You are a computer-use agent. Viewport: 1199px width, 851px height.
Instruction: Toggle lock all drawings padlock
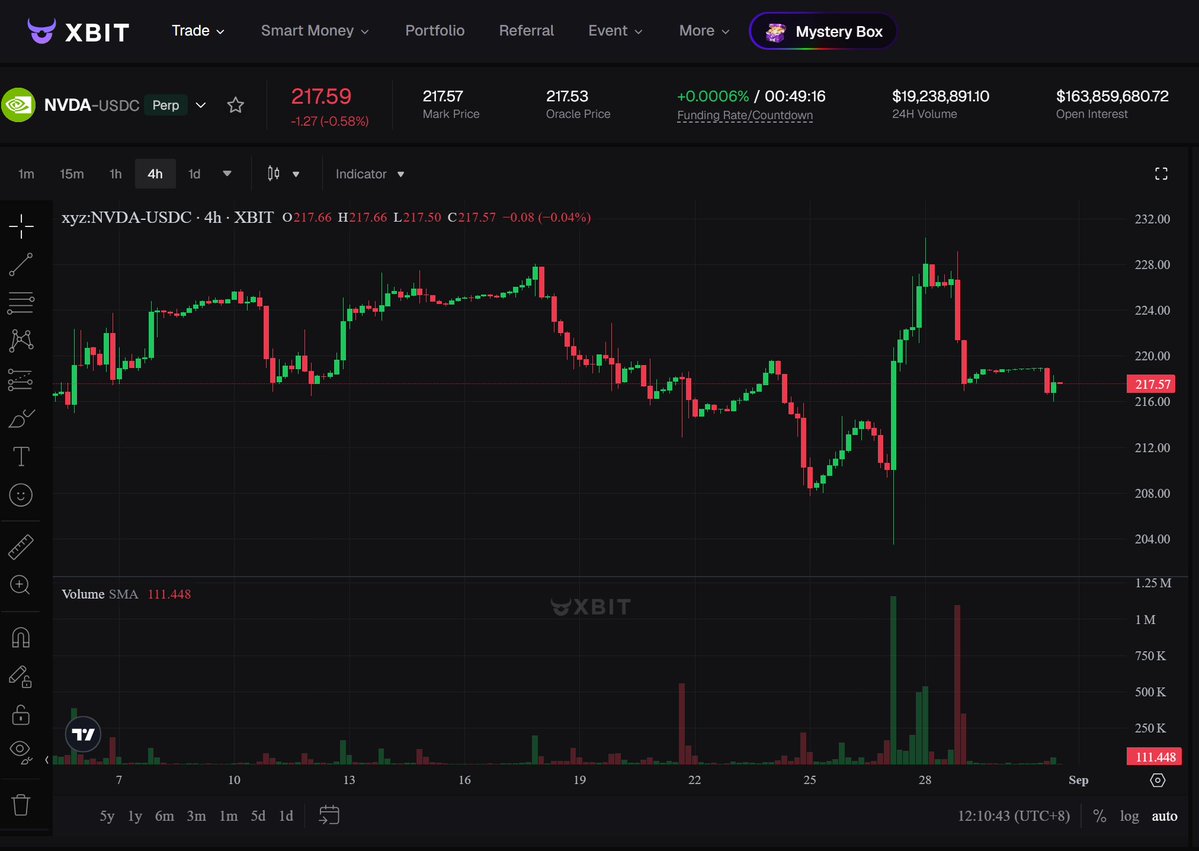(x=21, y=715)
